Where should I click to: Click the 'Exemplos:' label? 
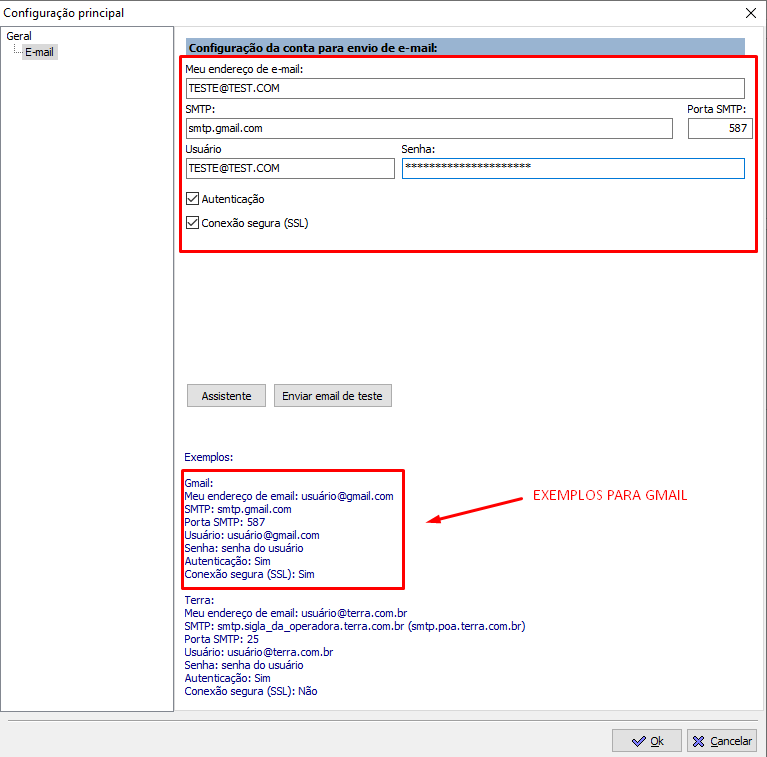click(x=209, y=457)
